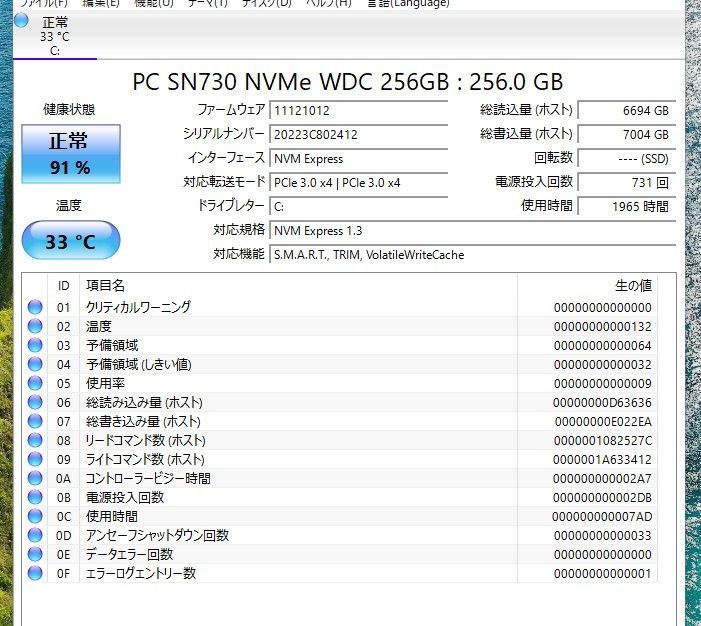Click the ID column header
This screenshot has width=701, height=626.
point(63,285)
